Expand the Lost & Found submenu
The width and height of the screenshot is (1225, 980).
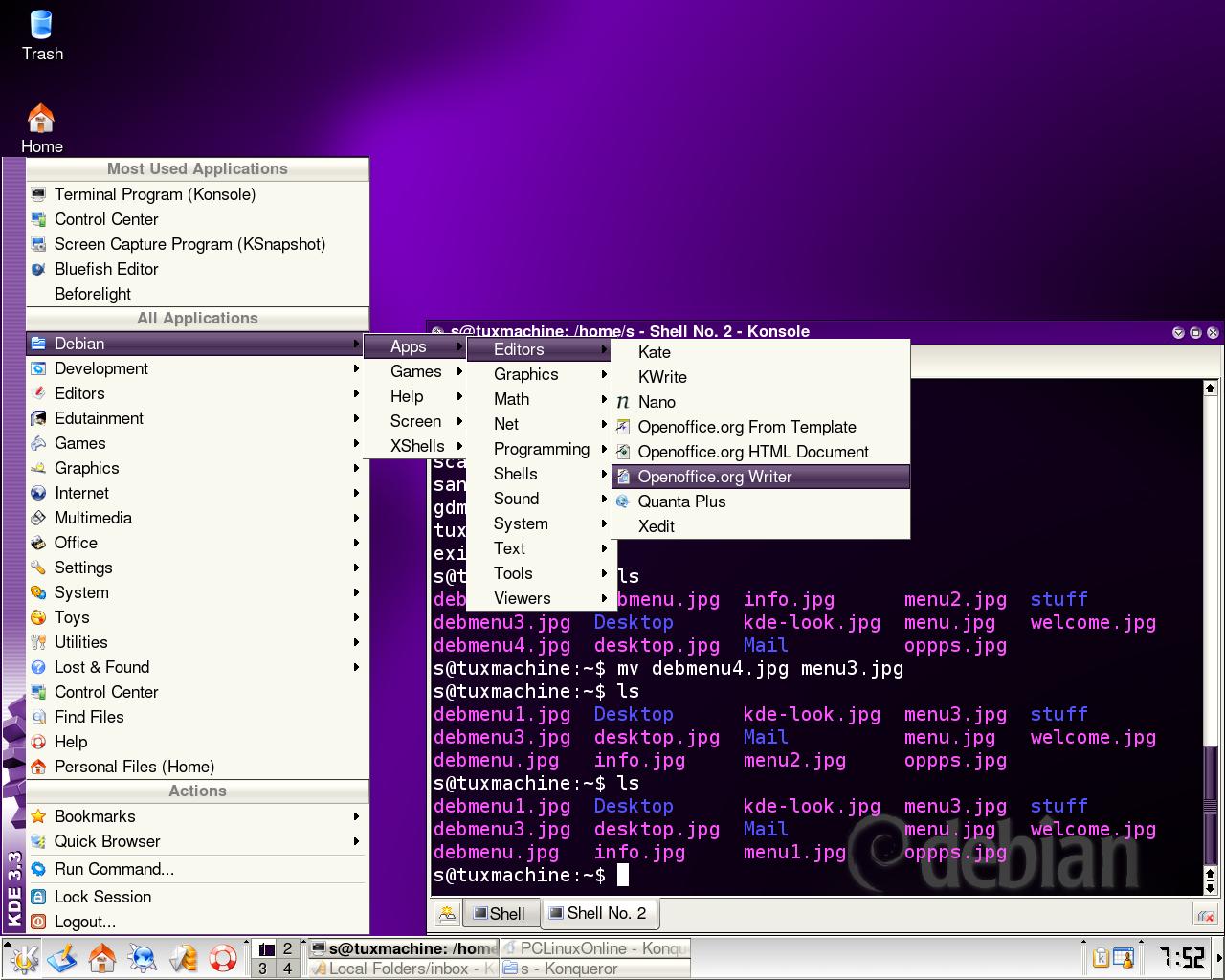point(197,667)
